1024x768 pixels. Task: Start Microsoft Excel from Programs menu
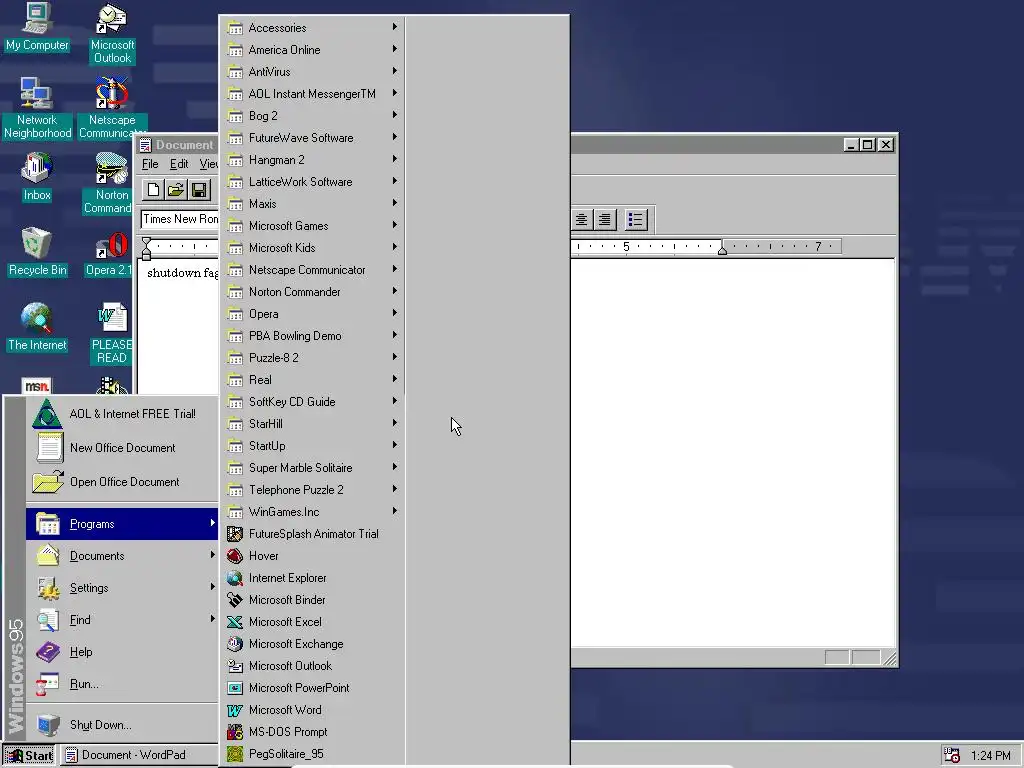pos(312,622)
